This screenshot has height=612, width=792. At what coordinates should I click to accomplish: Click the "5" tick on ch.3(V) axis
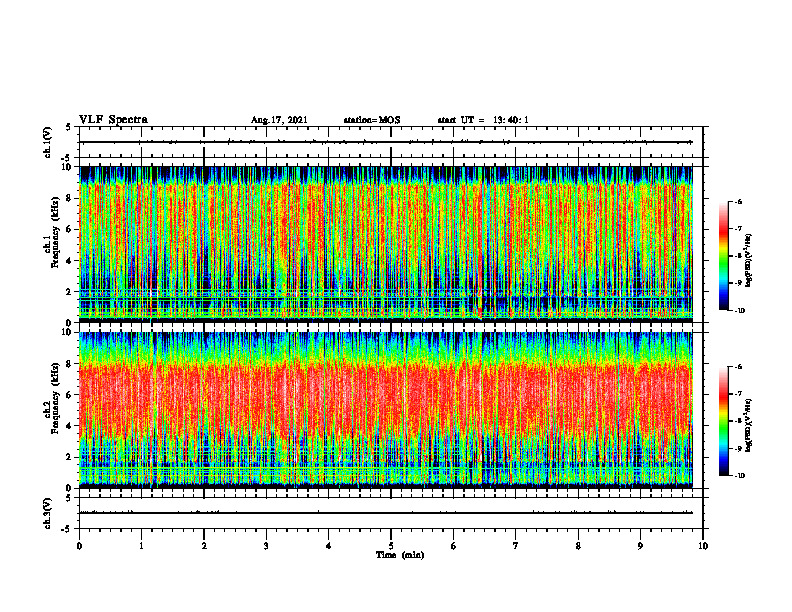click(70, 497)
